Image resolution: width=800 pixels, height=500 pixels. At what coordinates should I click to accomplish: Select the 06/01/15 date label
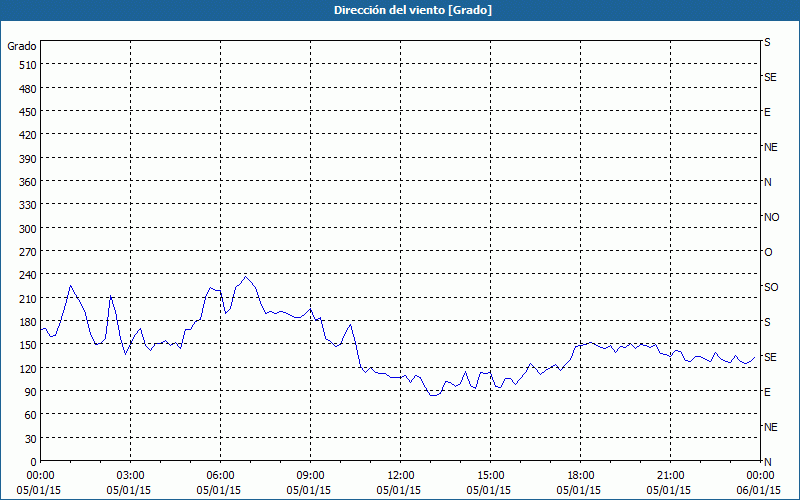(759, 490)
